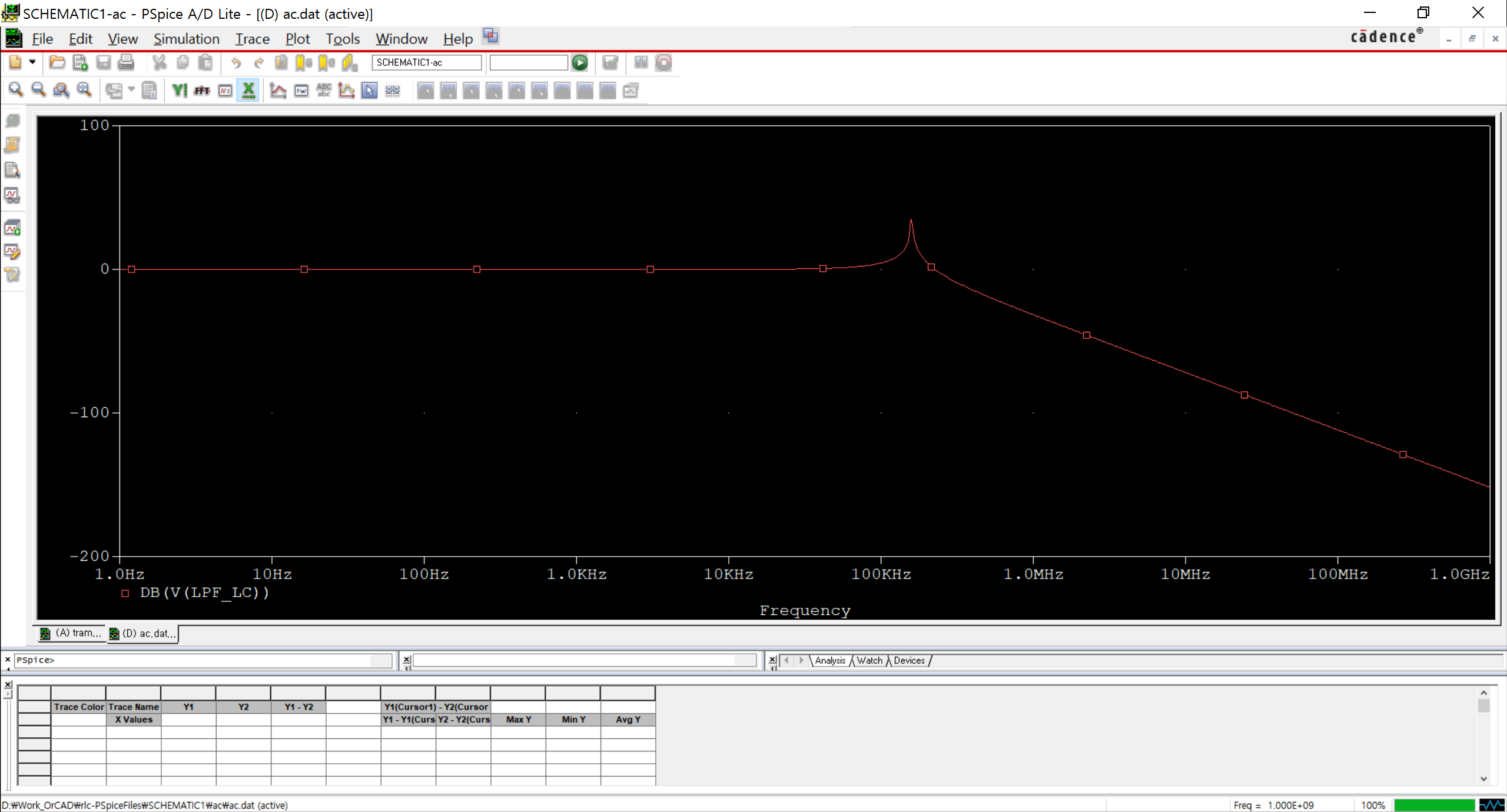Click the Evaluate Measurement f(x) icon
1507x812 pixels.
pyautogui.click(x=301, y=91)
